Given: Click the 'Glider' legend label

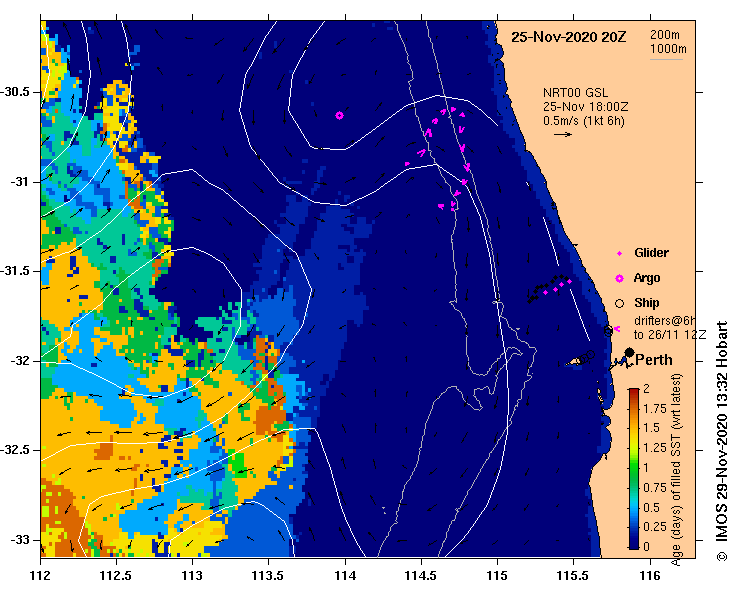Looking at the screenshot, I should coord(651,253).
